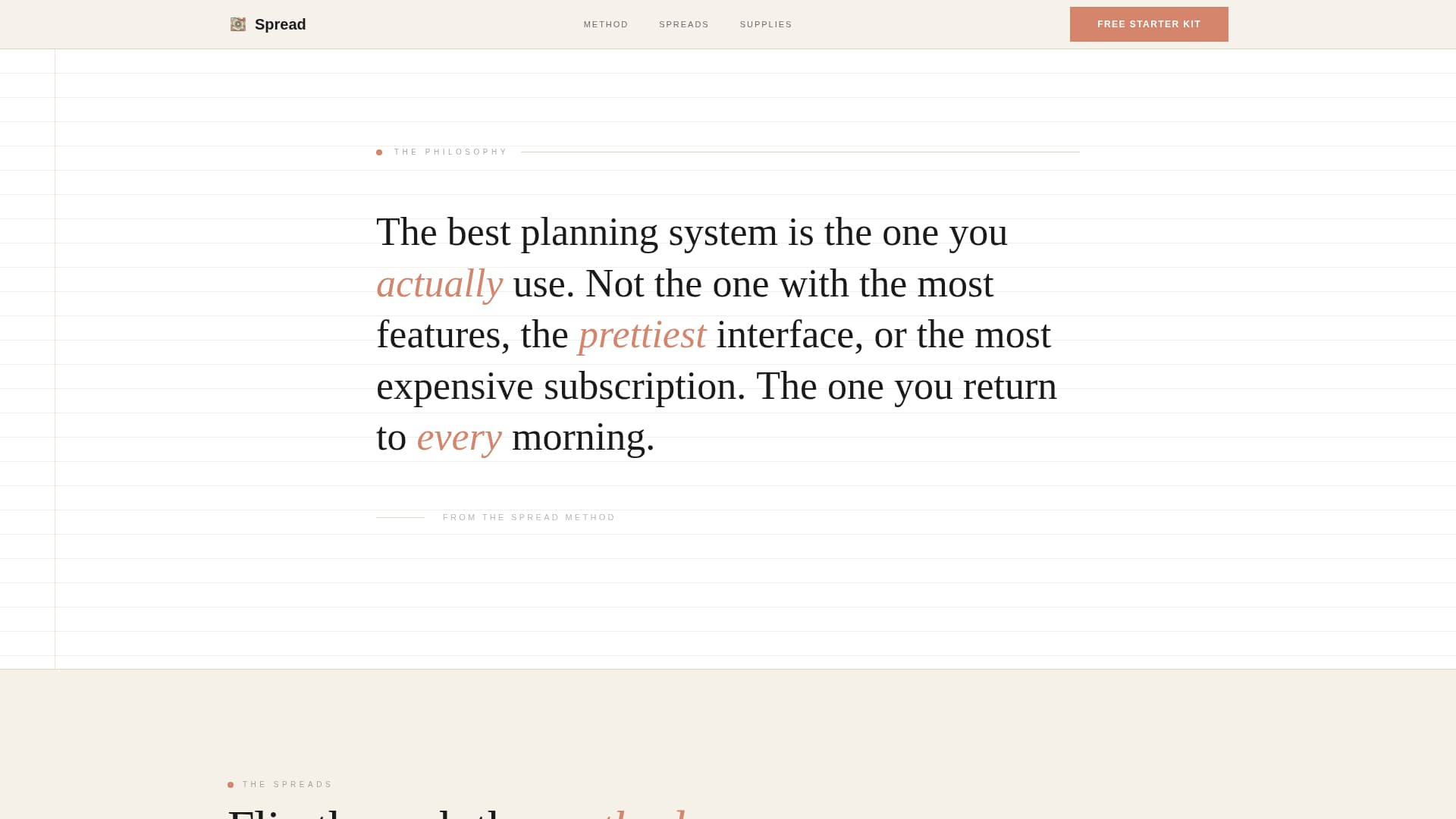
Task: Click the dot beside The Spreads
Action: click(231, 785)
